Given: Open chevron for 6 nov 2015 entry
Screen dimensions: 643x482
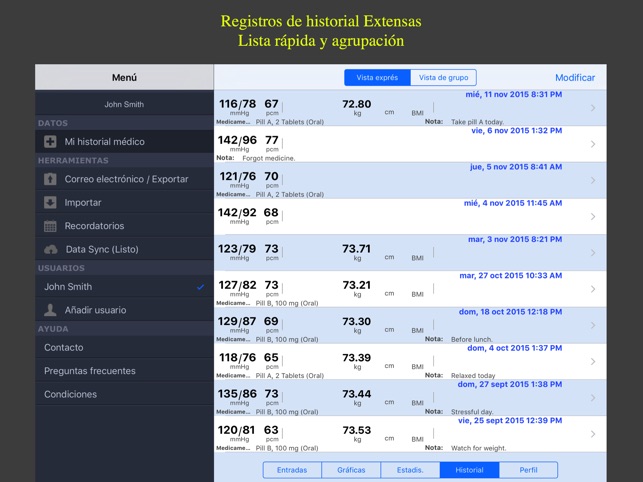Looking at the screenshot, I should (593, 144).
